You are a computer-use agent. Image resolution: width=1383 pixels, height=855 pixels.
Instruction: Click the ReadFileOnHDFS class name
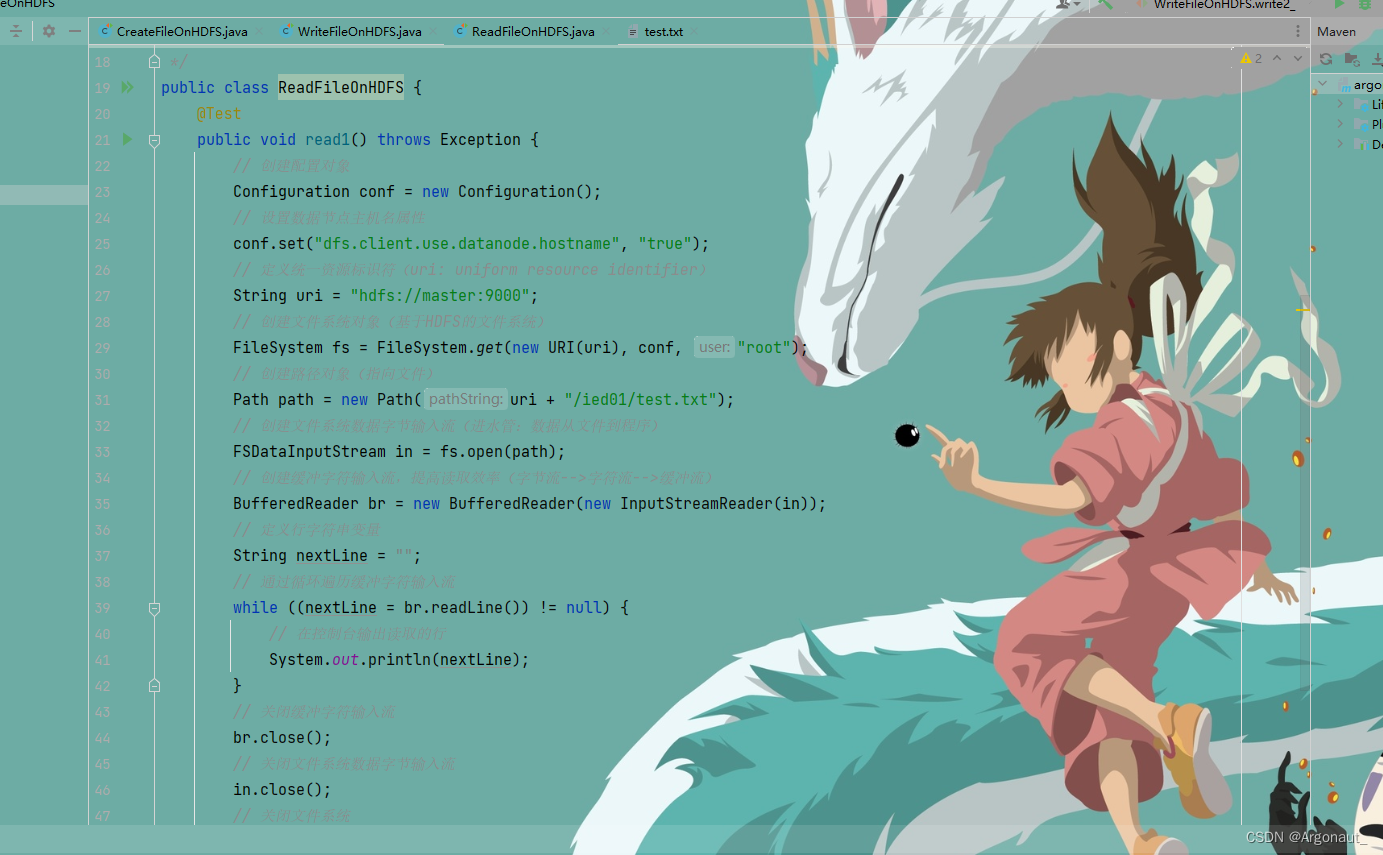(341, 88)
